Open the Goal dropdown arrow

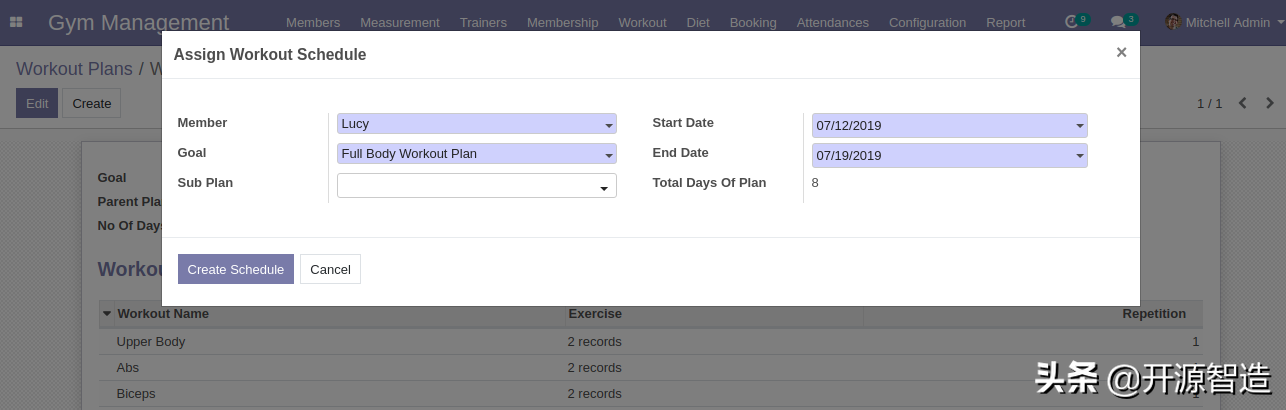click(608, 156)
